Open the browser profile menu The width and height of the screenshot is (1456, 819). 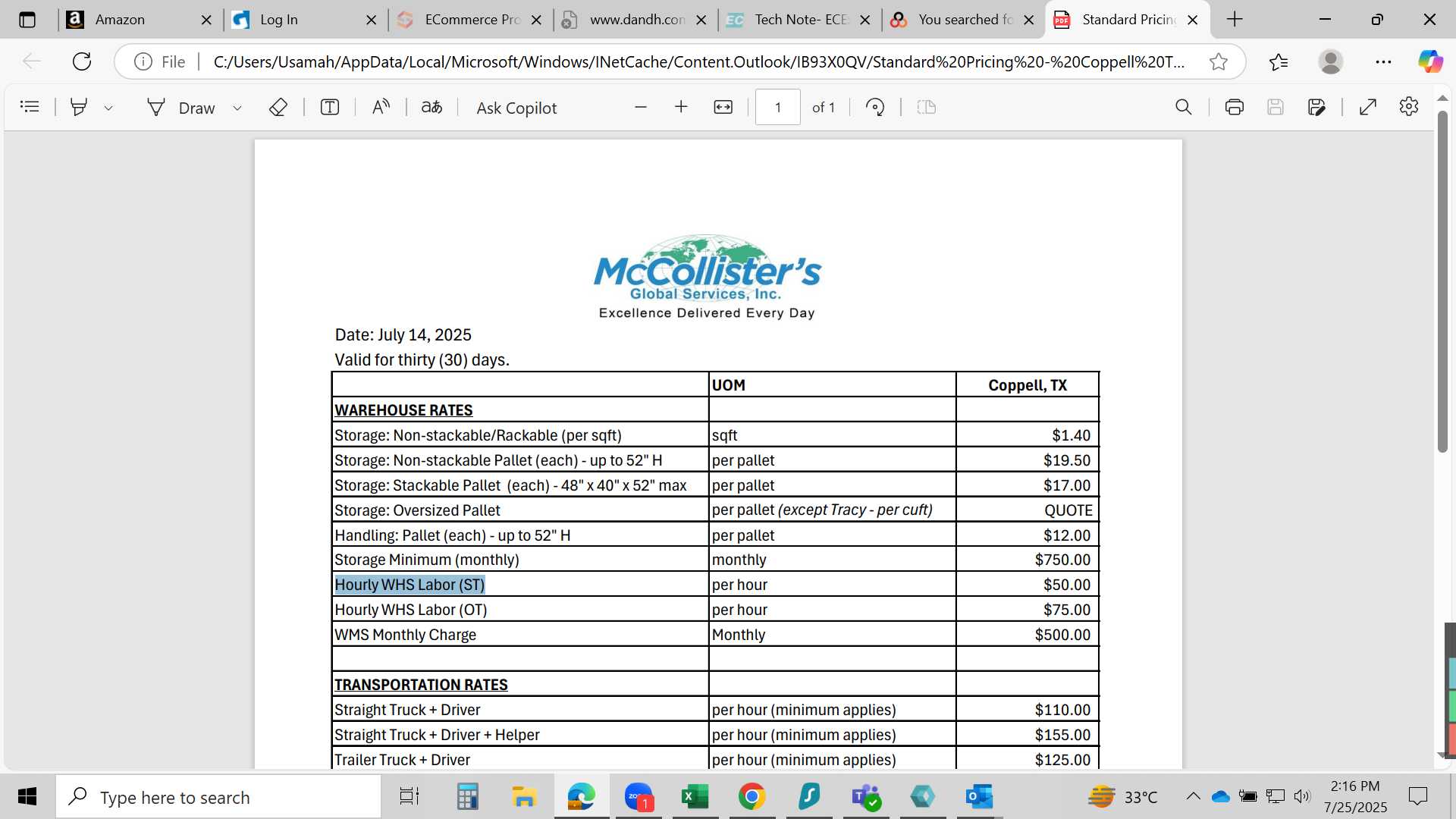pyautogui.click(x=1331, y=61)
